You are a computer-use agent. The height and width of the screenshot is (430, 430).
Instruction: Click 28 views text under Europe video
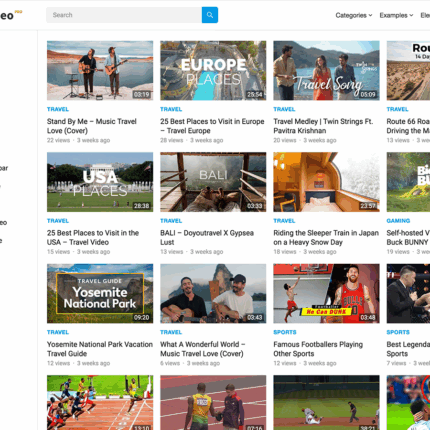coord(172,140)
